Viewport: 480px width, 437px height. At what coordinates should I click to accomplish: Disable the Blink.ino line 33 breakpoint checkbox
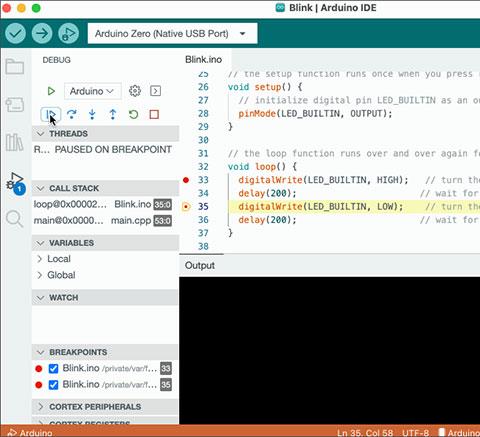click(x=53, y=369)
